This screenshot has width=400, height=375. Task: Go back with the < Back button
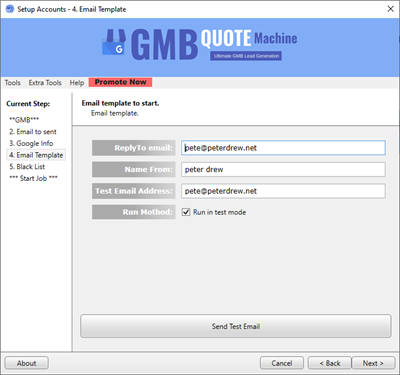pos(330,363)
